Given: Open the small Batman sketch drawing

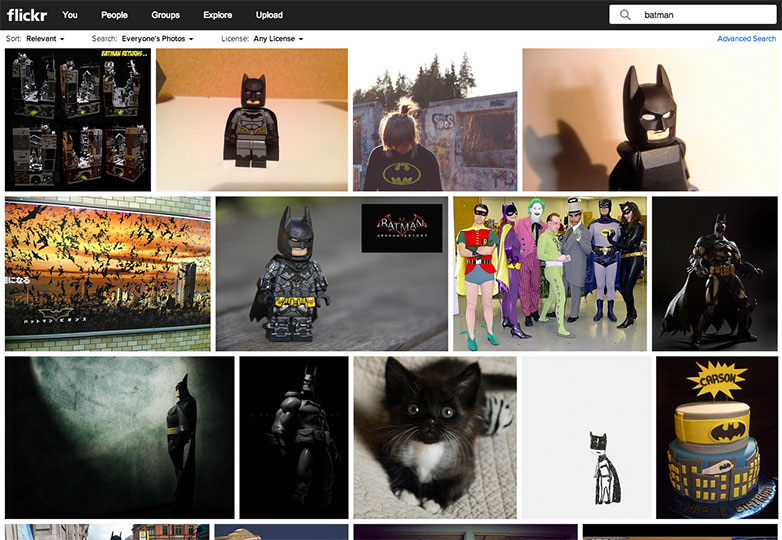Looking at the screenshot, I should pyautogui.click(x=586, y=437).
